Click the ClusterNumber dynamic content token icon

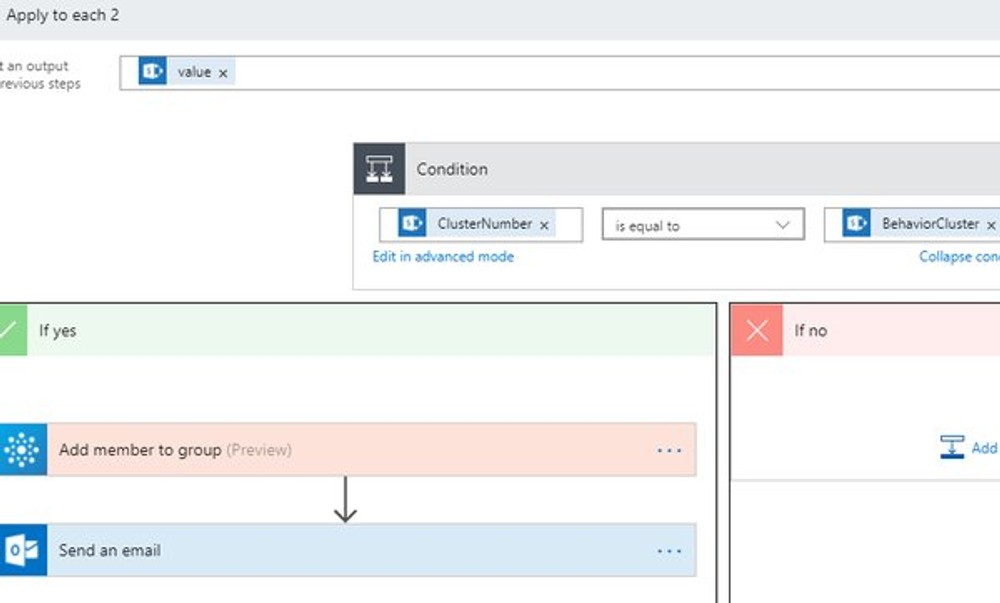(410, 224)
